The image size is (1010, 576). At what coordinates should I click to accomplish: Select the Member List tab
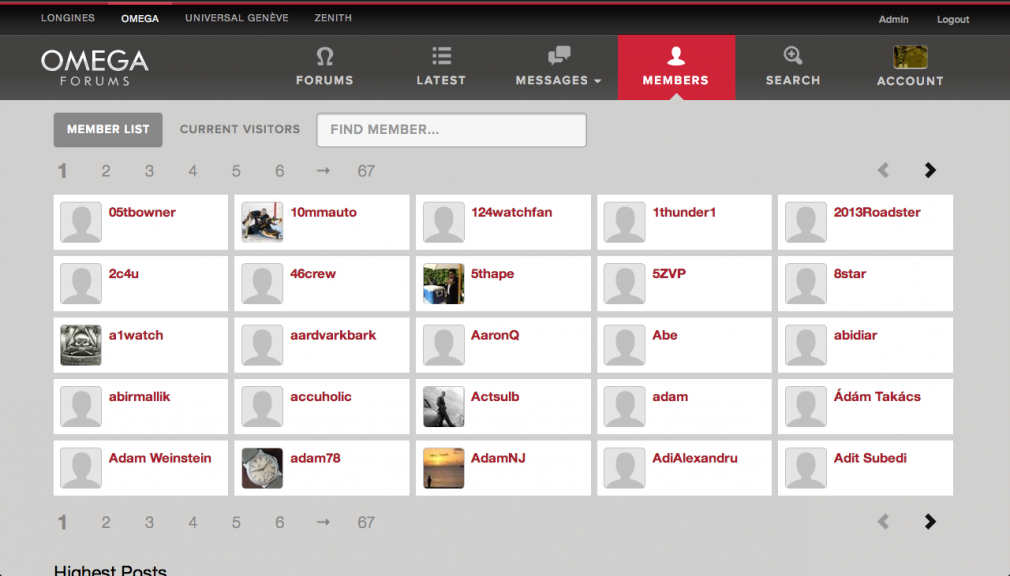(107, 129)
